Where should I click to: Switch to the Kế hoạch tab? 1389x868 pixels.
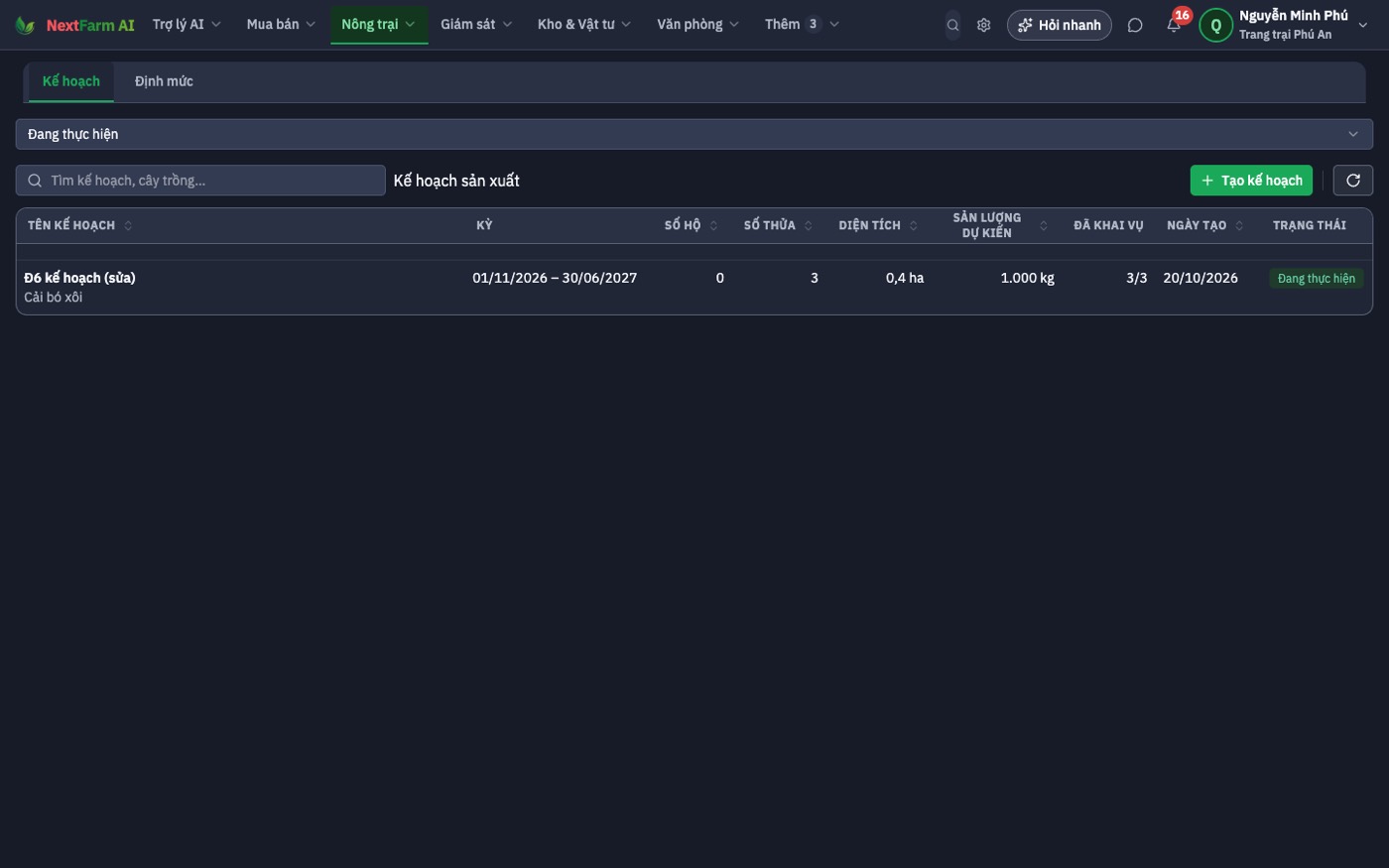71,81
